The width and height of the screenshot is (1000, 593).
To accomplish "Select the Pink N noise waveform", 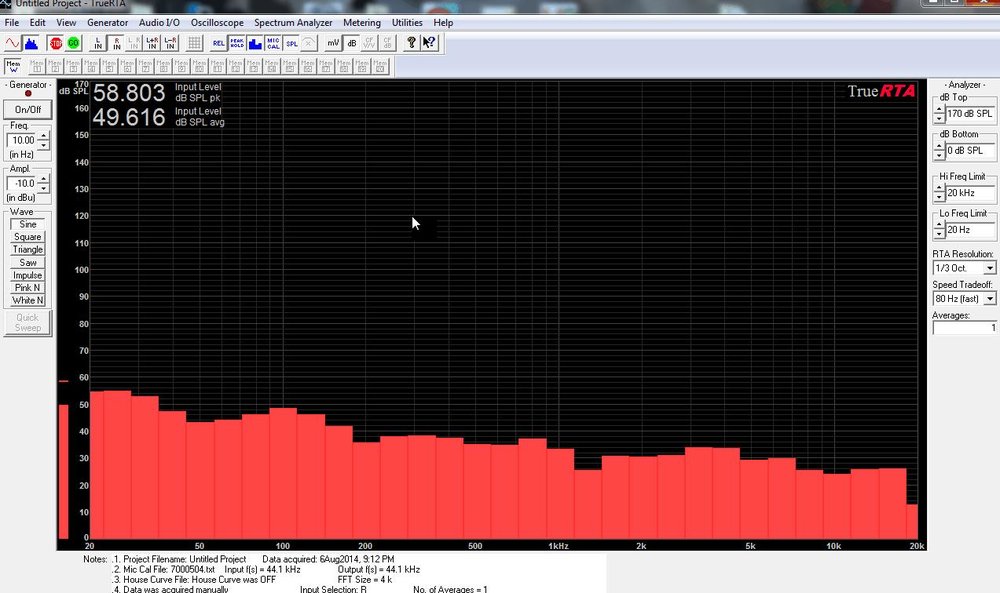I will [27, 288].
